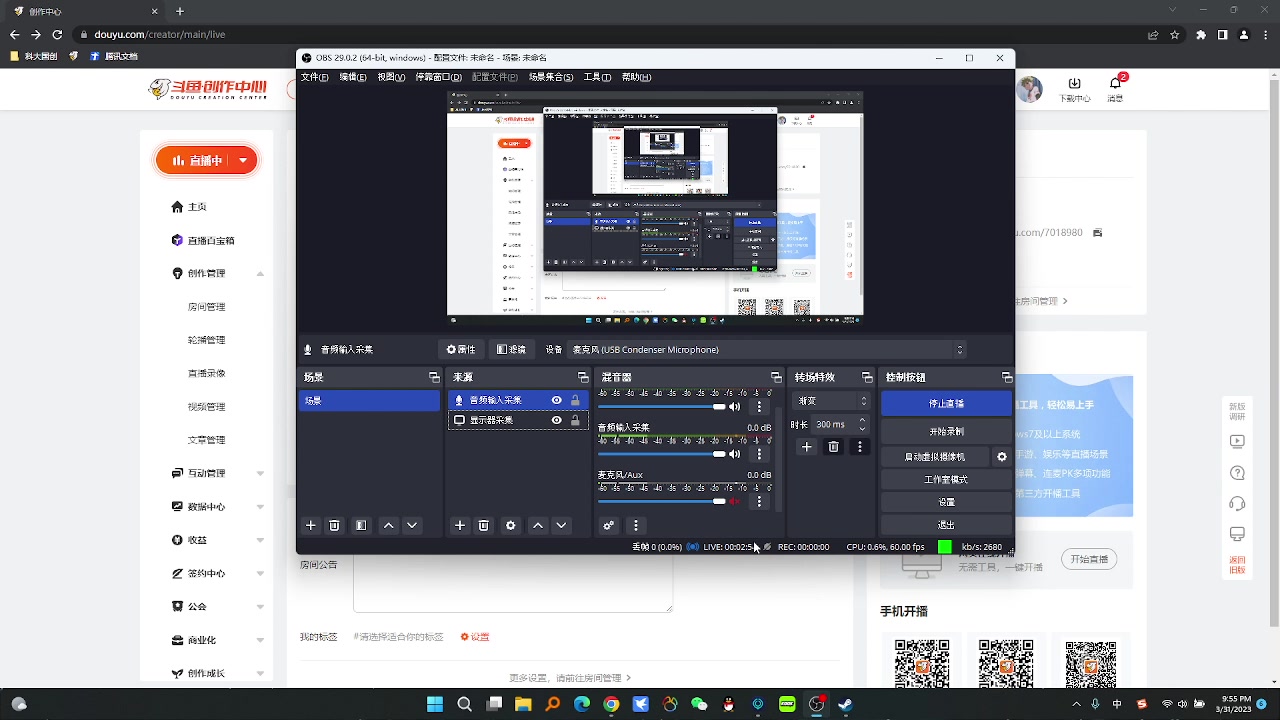The width and height of the screenshot is (1280, 720).
Task: Move source down with the 来源 panel down arrow
Action: (x=561, y=526)
